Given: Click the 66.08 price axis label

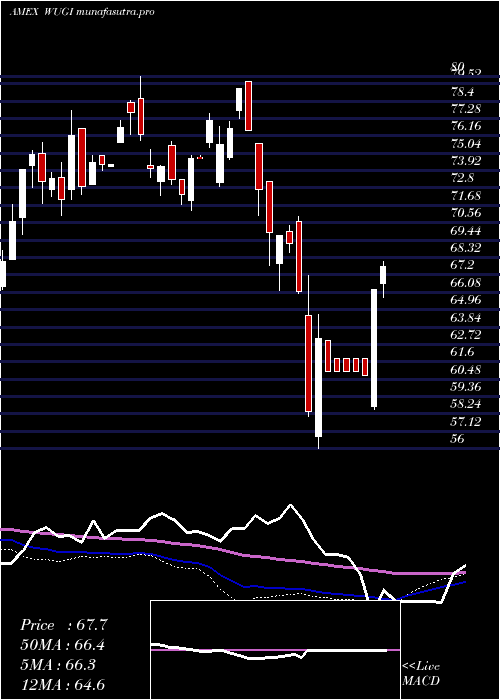Looking at the screenshot, I should 466,283.
